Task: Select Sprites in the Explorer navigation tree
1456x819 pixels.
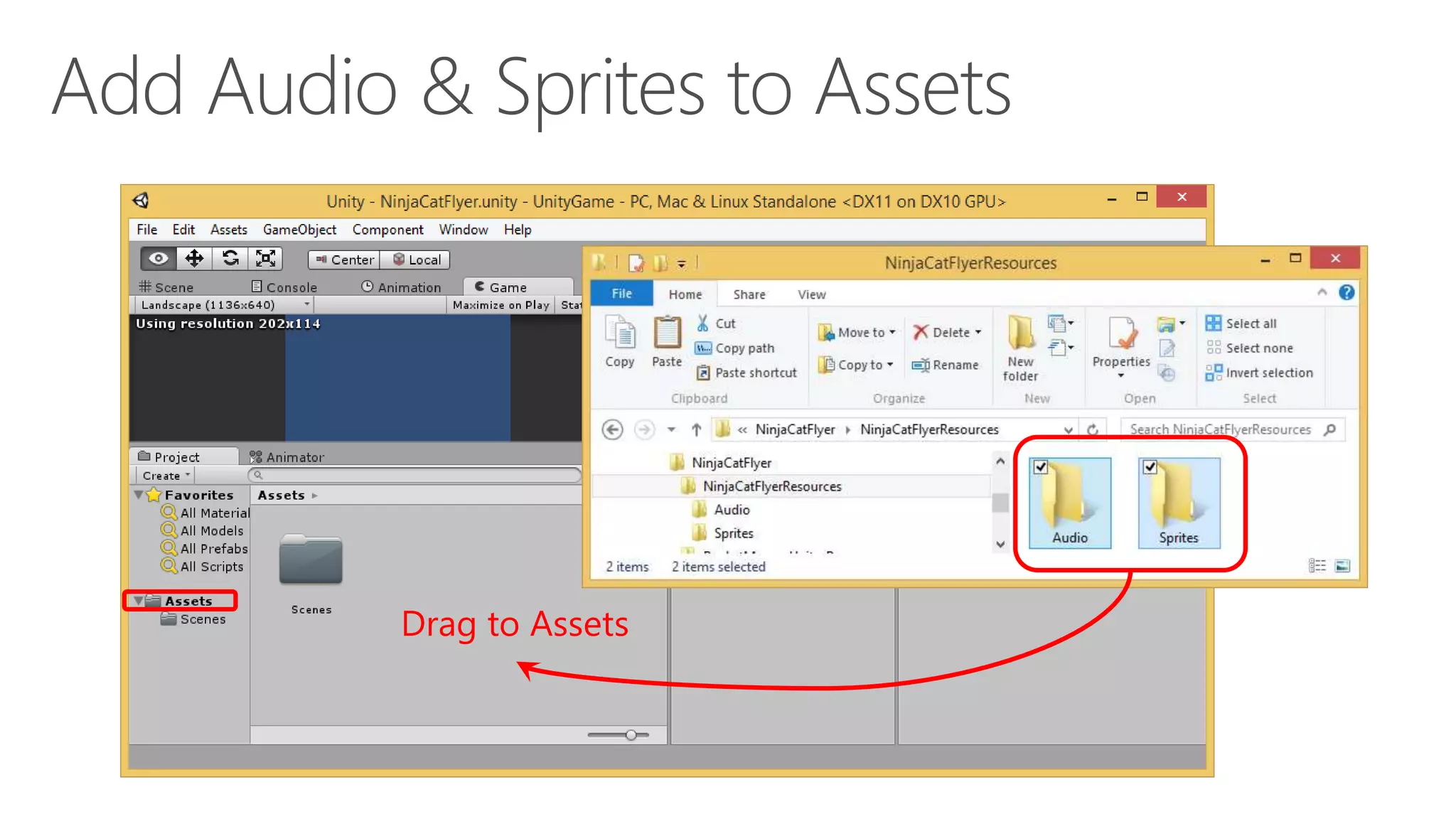Action: 722,533
